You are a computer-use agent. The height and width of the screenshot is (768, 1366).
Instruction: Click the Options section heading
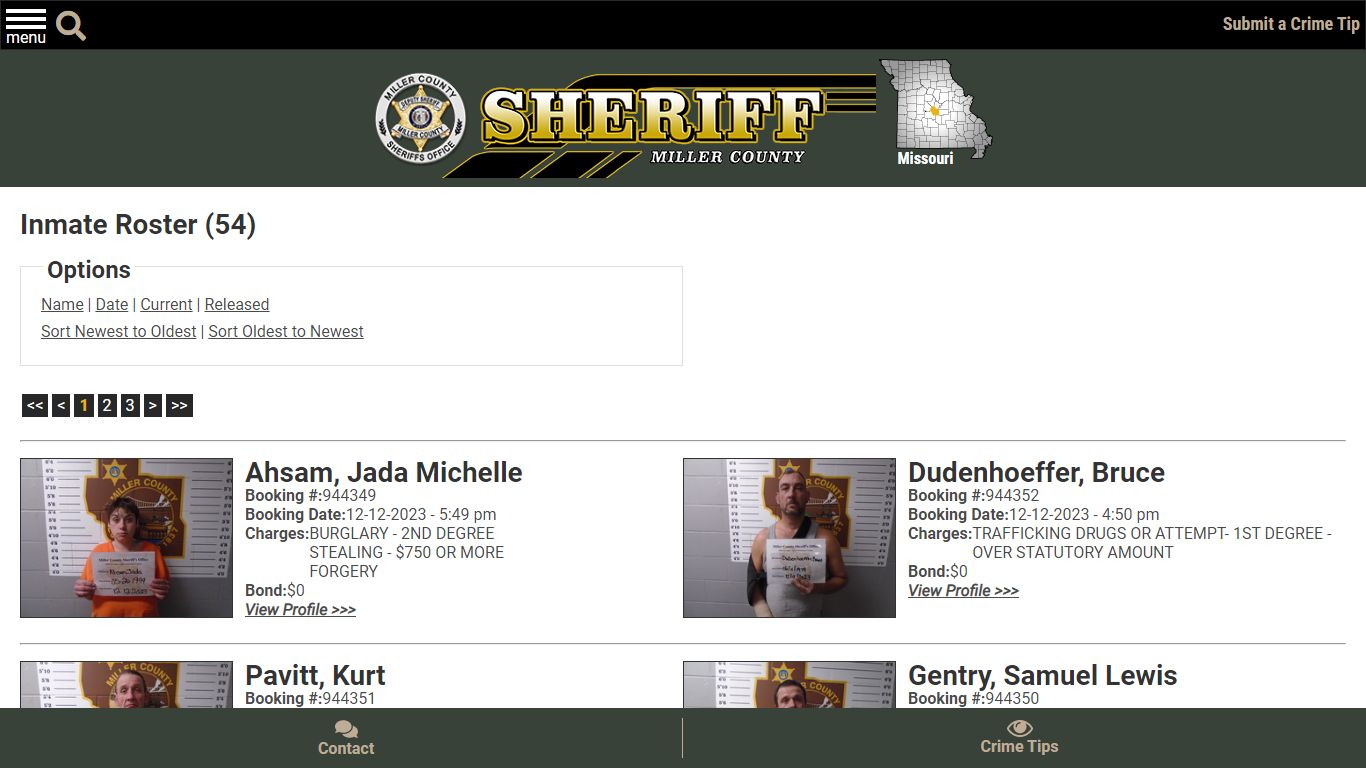[x=89, y=270]
